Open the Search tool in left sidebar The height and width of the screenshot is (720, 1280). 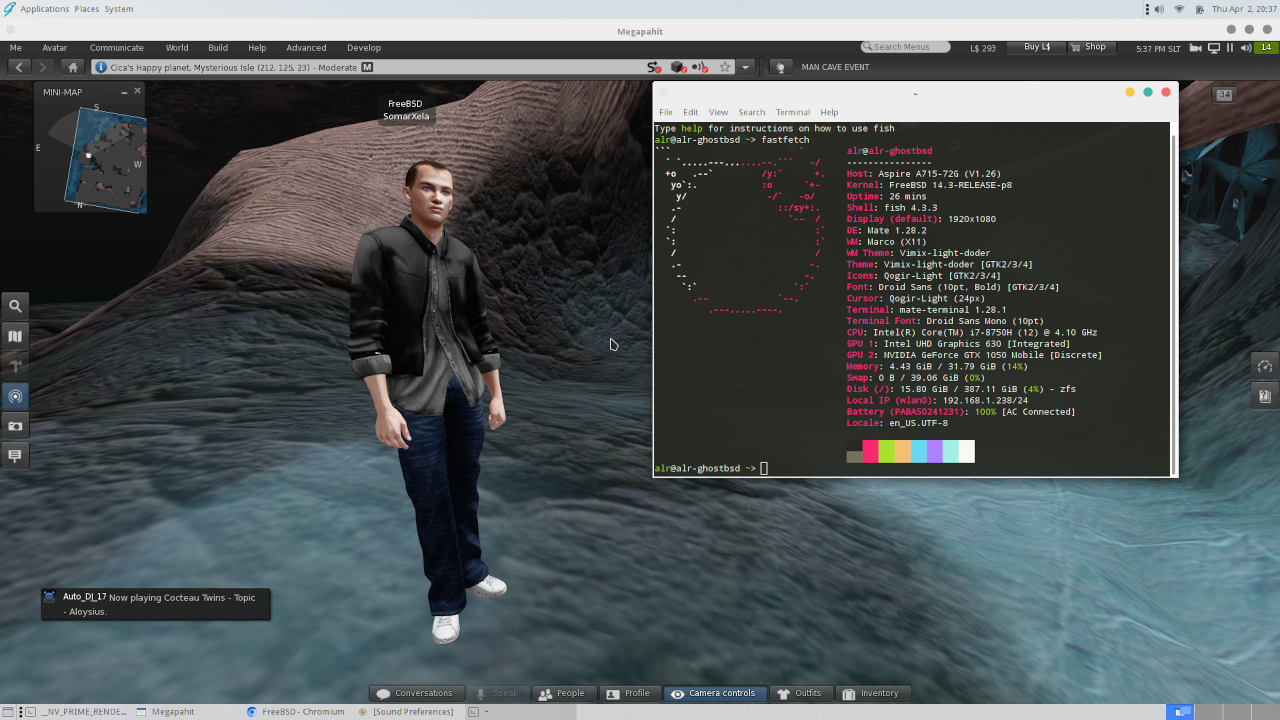pyautogui.click(x=15, y=306)
